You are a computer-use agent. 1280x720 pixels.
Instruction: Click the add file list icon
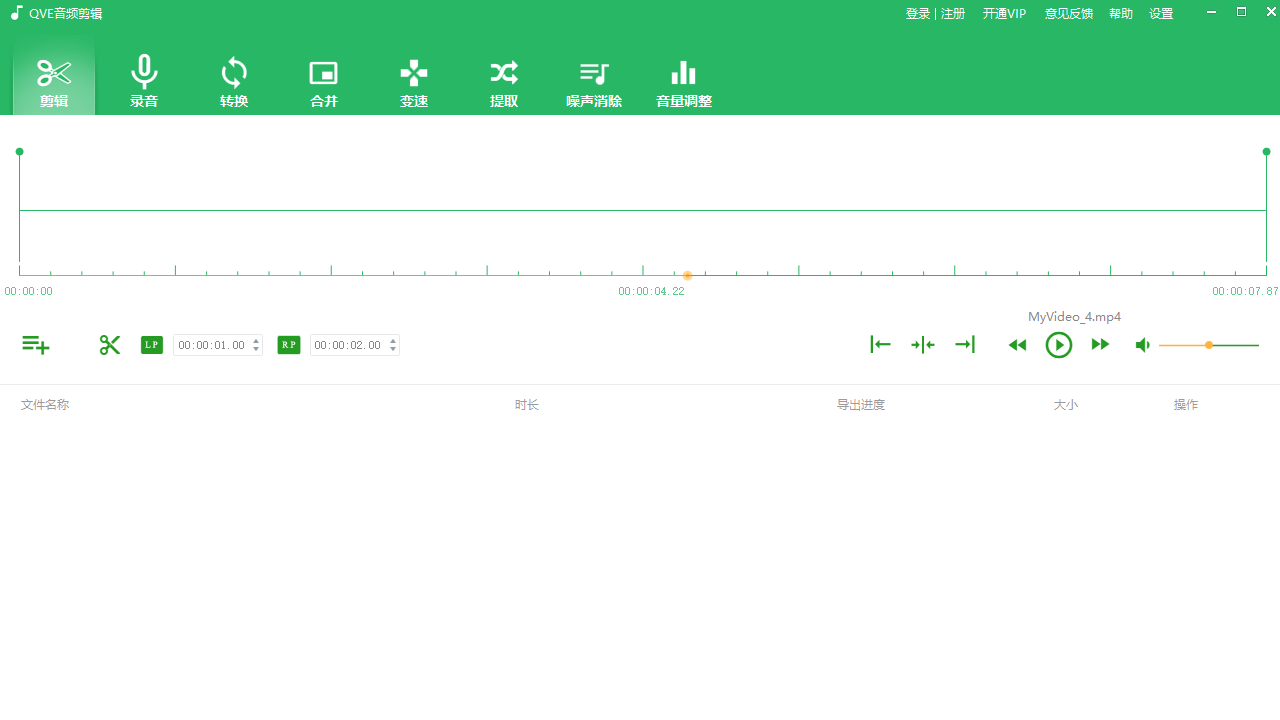[x=36, y=345]
